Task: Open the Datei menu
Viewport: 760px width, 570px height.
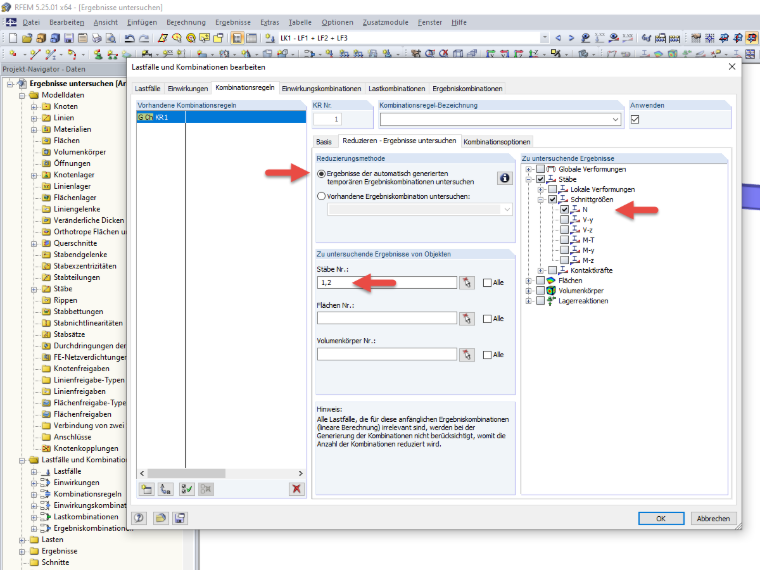Action: pyautogui.click(x=31, y=22)
